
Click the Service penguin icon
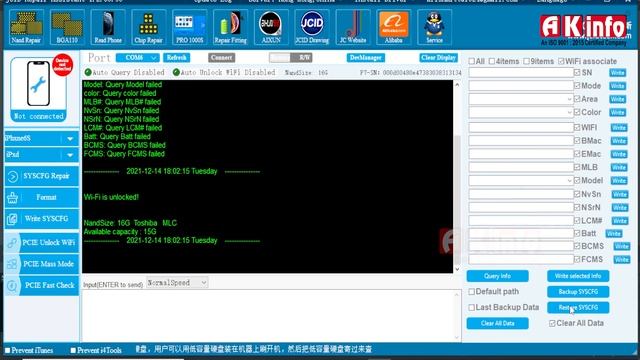click(434, 27)
